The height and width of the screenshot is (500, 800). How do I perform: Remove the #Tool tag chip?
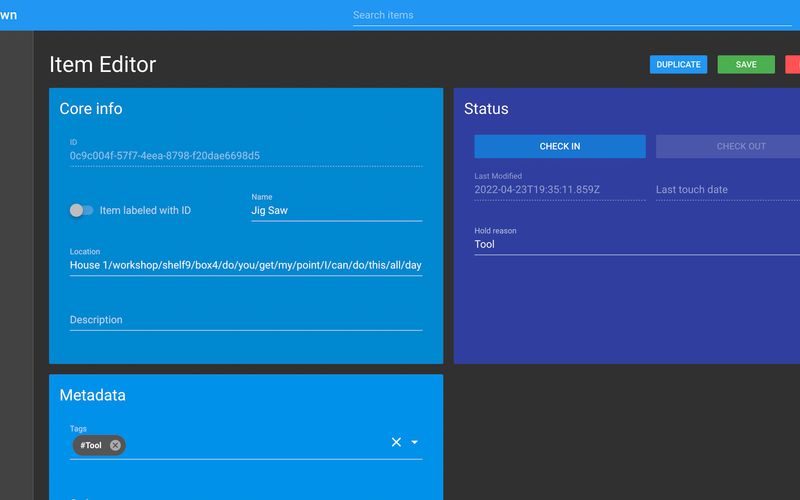115,445
